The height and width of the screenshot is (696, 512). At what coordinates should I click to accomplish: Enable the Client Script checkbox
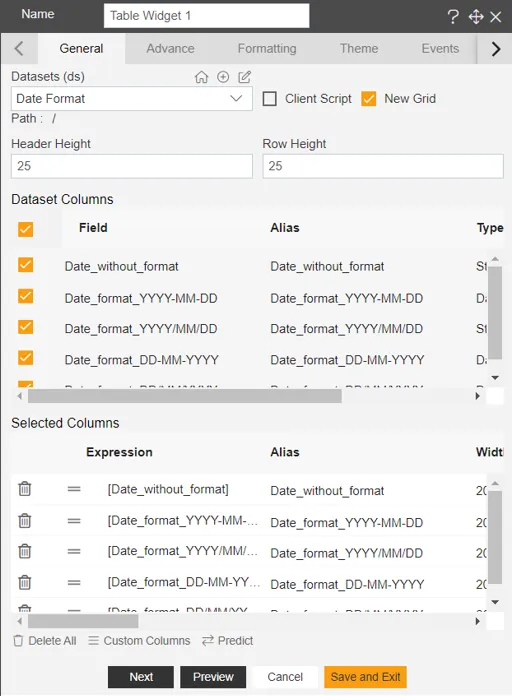[270, 99]
